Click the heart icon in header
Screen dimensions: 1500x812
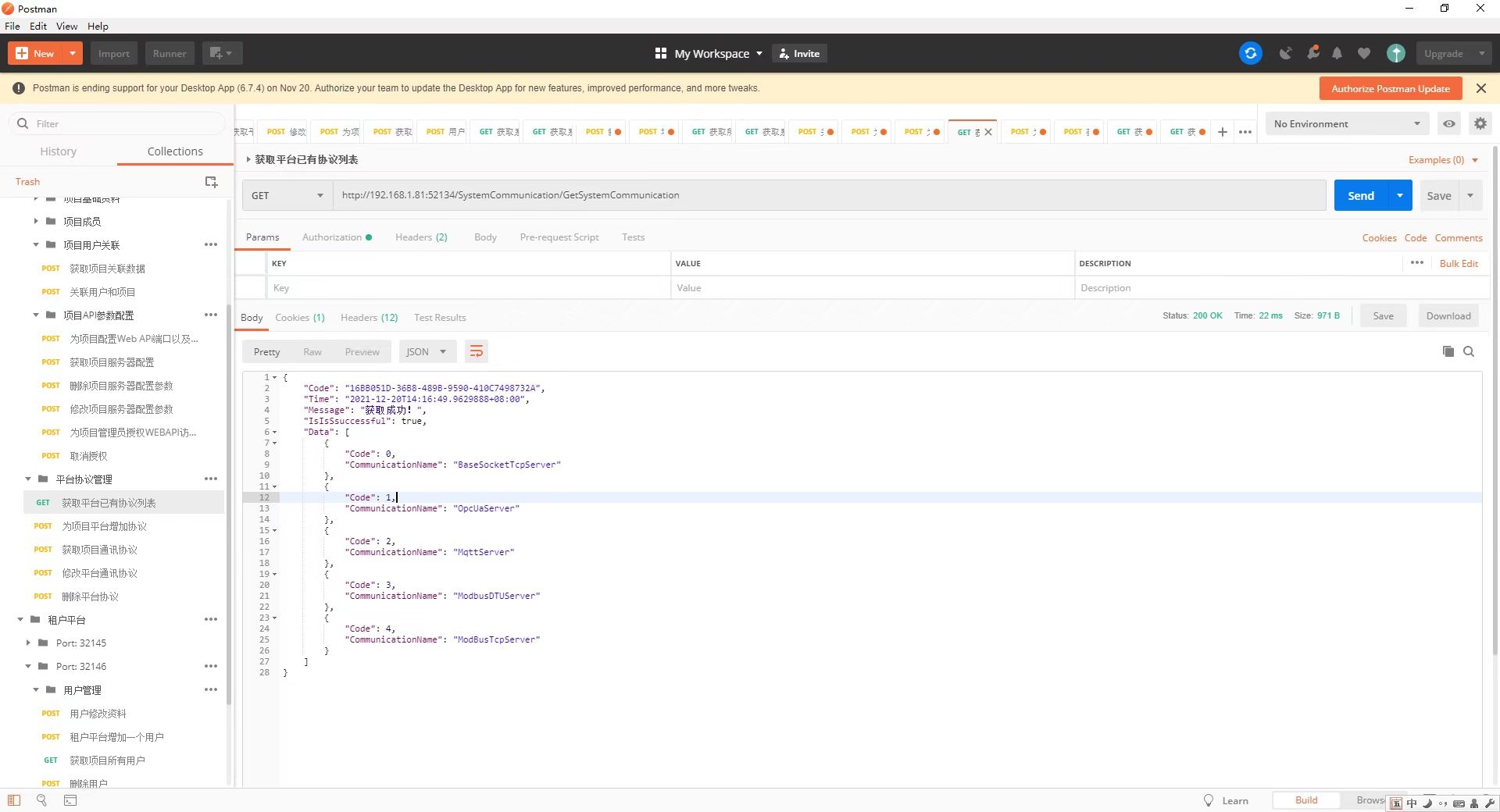click(x=1363, y=53)
